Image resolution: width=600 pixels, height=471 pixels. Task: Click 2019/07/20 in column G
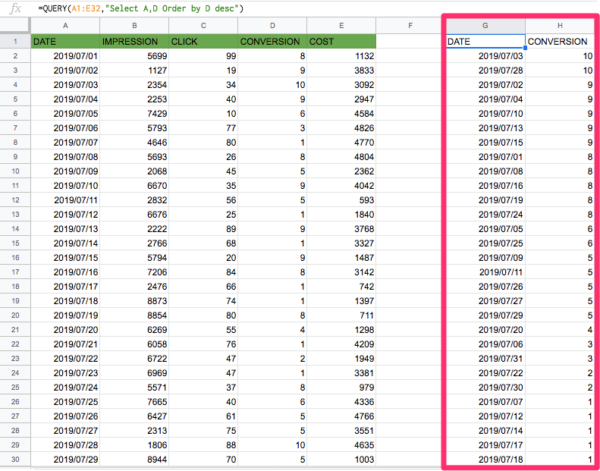coord(485,330)
